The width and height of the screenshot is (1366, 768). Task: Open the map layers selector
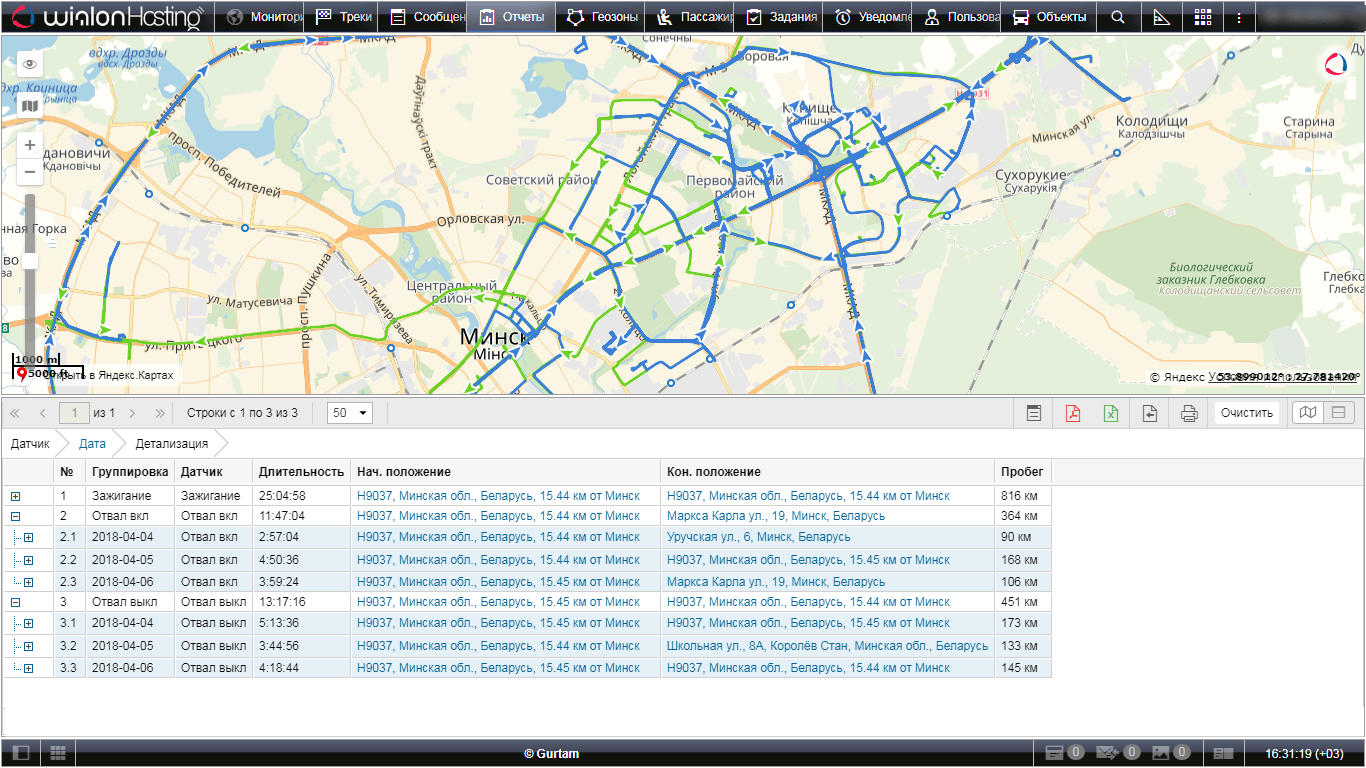(30, 106)
